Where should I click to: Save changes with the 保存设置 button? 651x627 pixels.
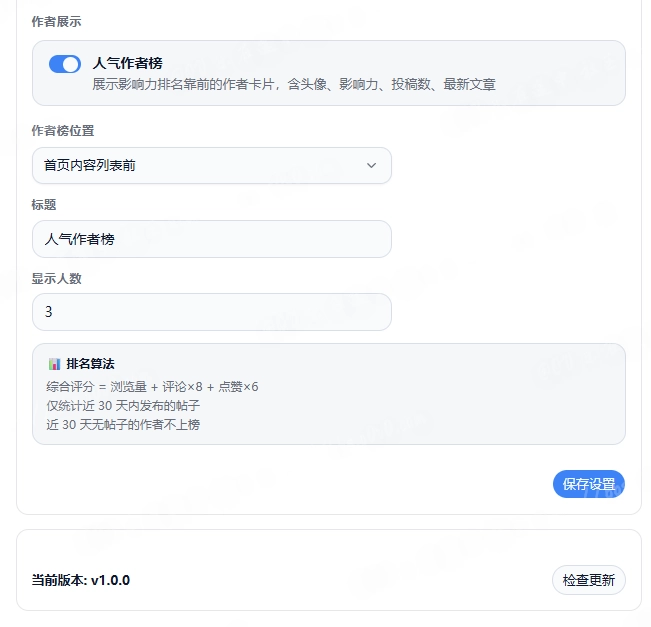[x=589, y=484]
